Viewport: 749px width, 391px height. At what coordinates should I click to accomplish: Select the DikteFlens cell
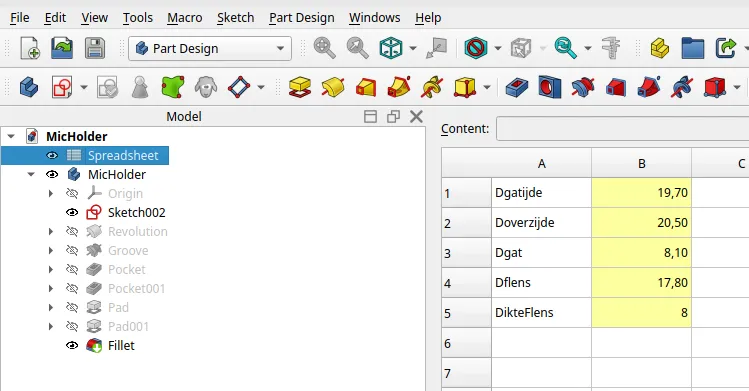tap(541, 313)
